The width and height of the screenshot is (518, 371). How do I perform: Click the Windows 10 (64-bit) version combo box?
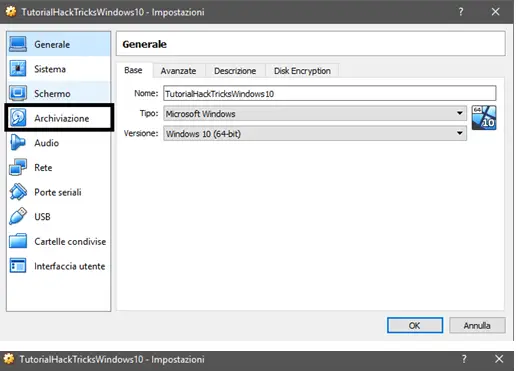coord(315,133)
